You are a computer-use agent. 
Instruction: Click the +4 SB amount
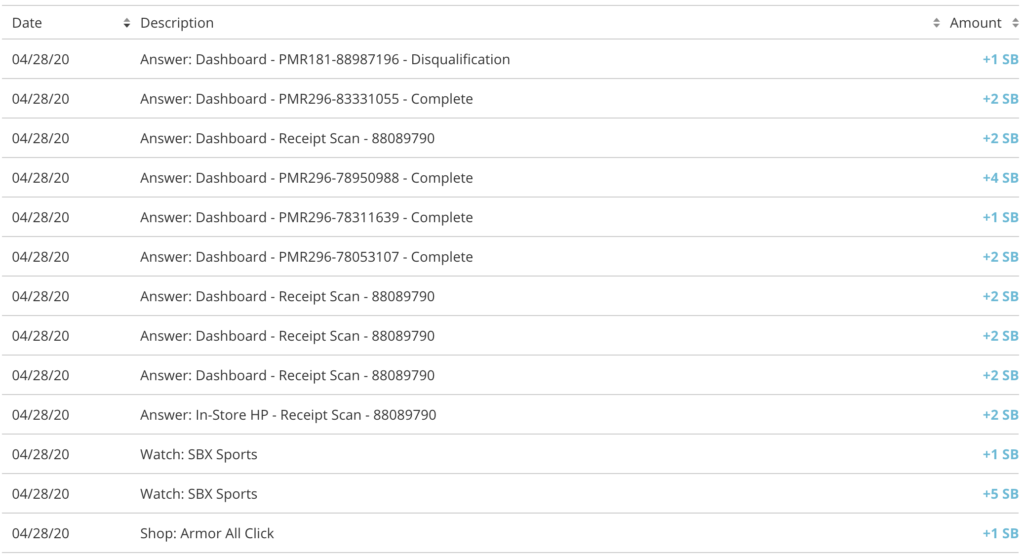tap(1000, 178)
